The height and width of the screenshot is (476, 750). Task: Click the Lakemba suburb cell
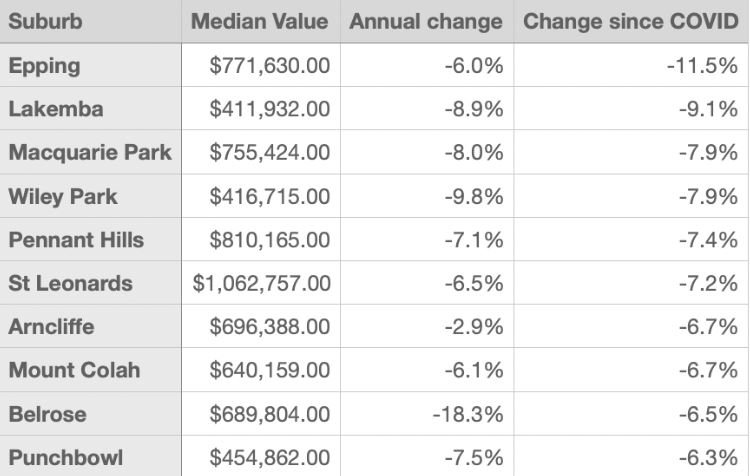(x=55, y=109)
